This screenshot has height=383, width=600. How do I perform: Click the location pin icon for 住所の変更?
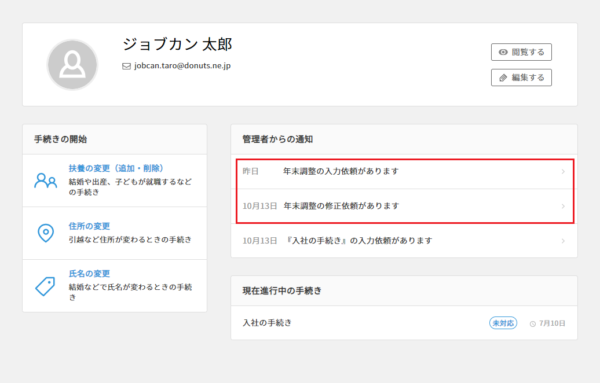tap(46, 233)
